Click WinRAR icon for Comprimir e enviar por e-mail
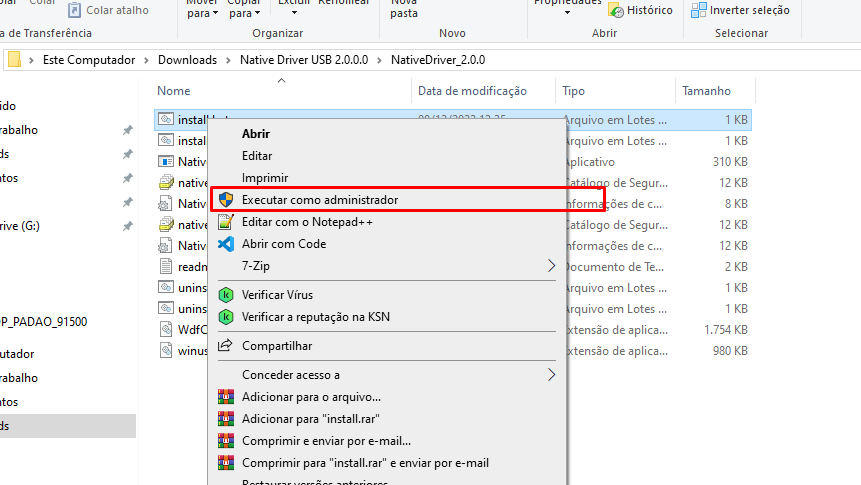 click(226, 441)
